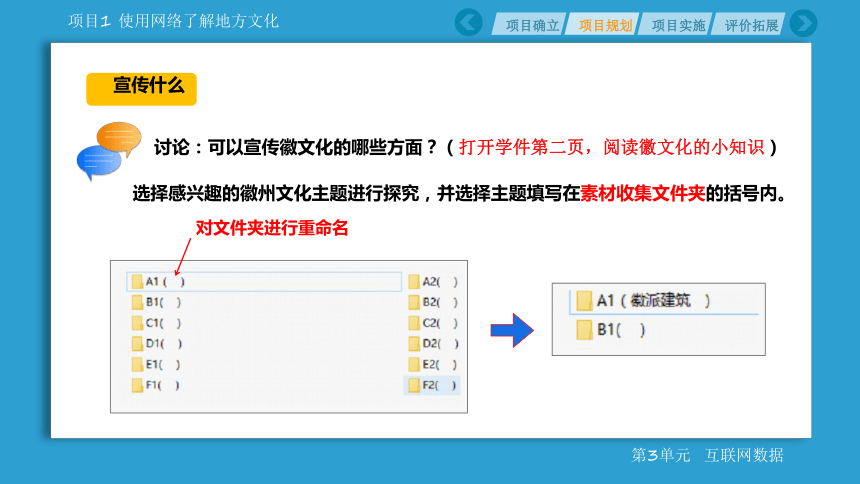The image size is (860, 484).
Task: Click the red 素材收集文件夹 text
Action: tap(642, 193)
